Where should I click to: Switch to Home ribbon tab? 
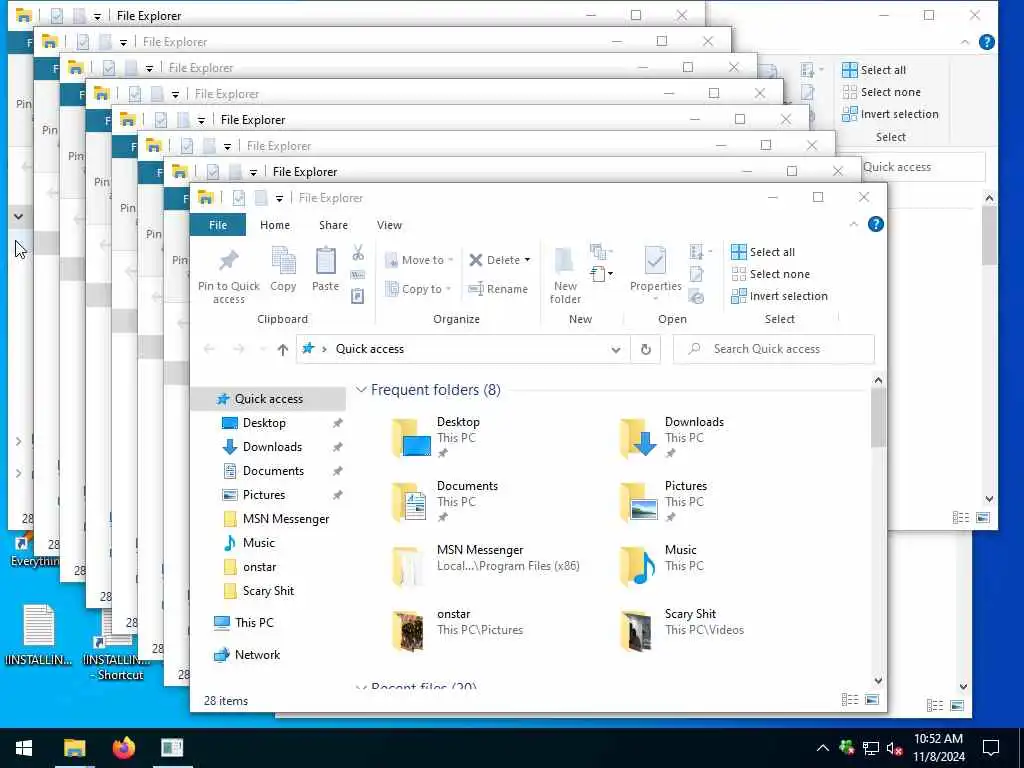tap(275, 225)
